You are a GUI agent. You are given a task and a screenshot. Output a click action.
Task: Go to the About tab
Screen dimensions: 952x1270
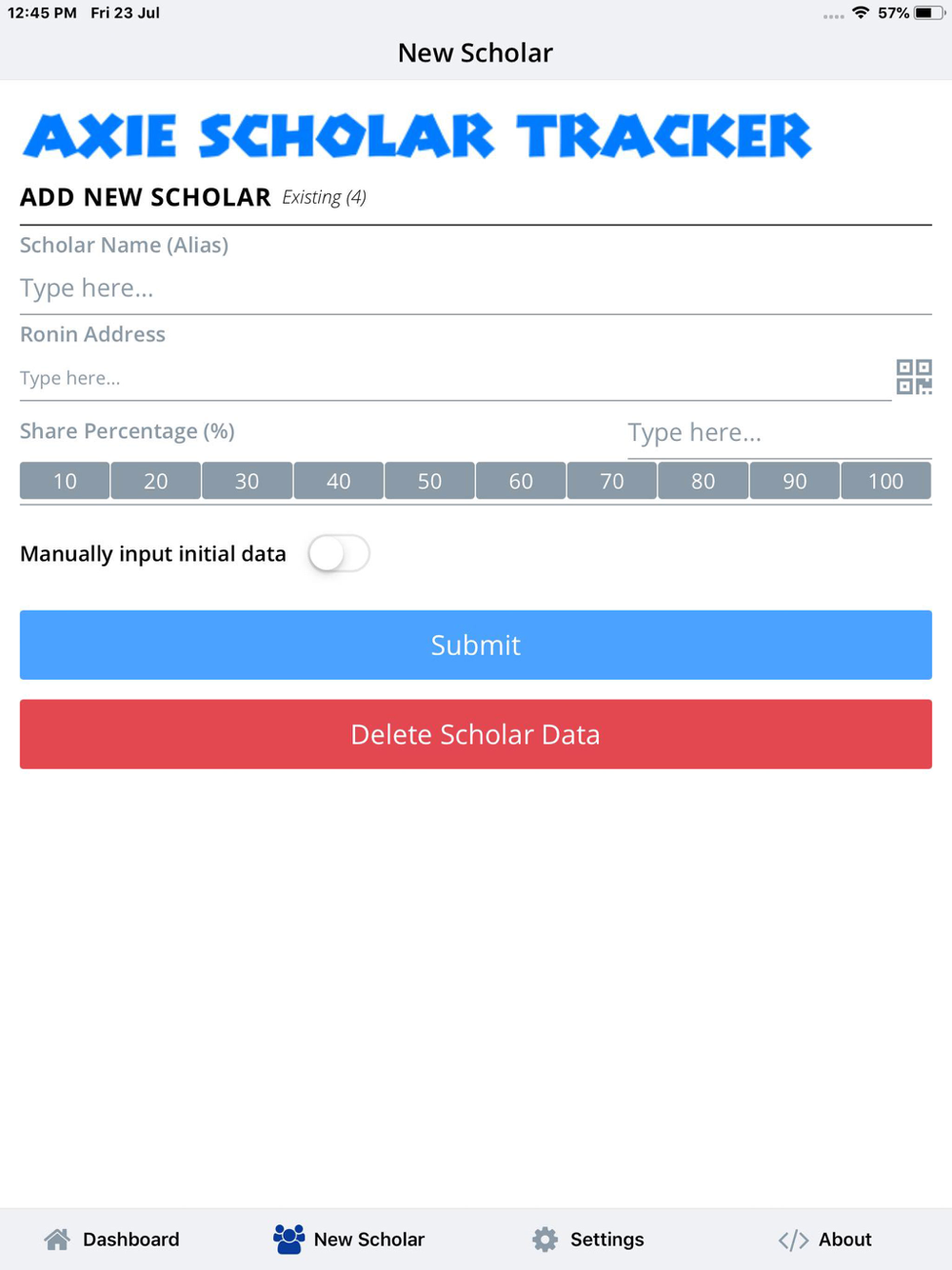[x=824, y=1239]
